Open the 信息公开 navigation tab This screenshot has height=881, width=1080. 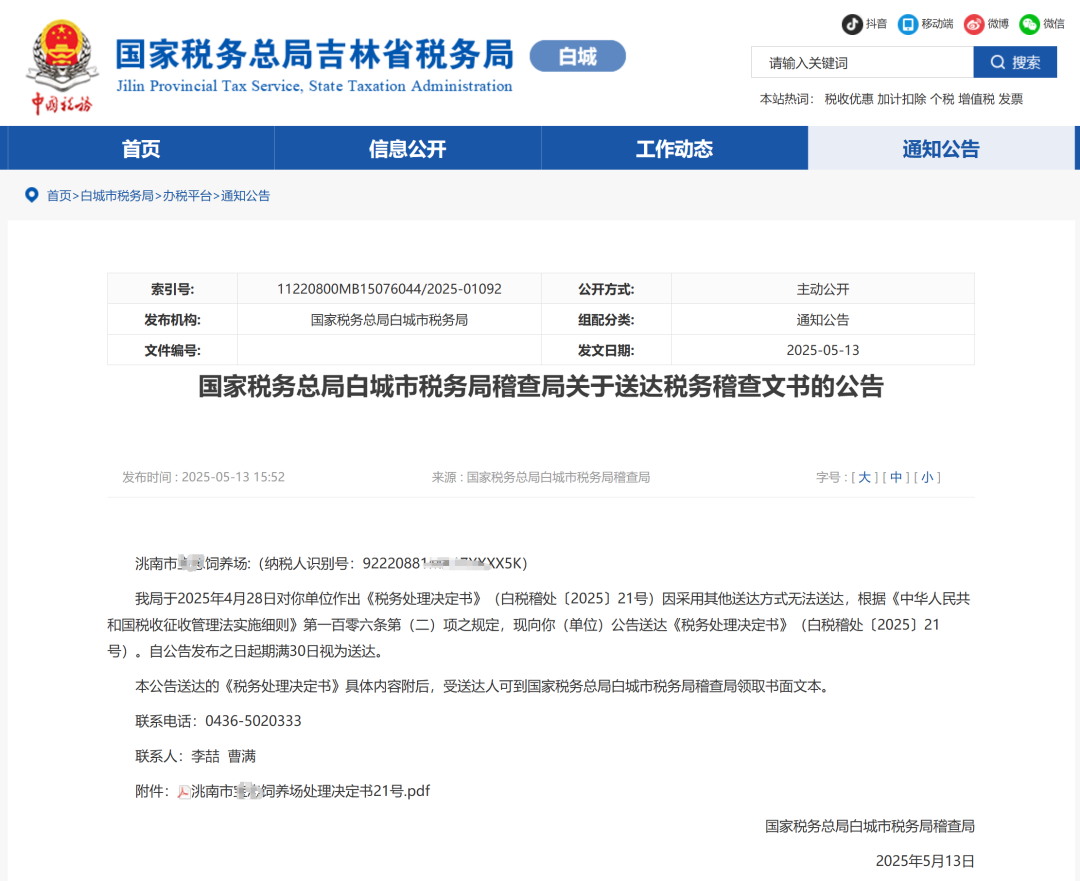click(408, 148)
